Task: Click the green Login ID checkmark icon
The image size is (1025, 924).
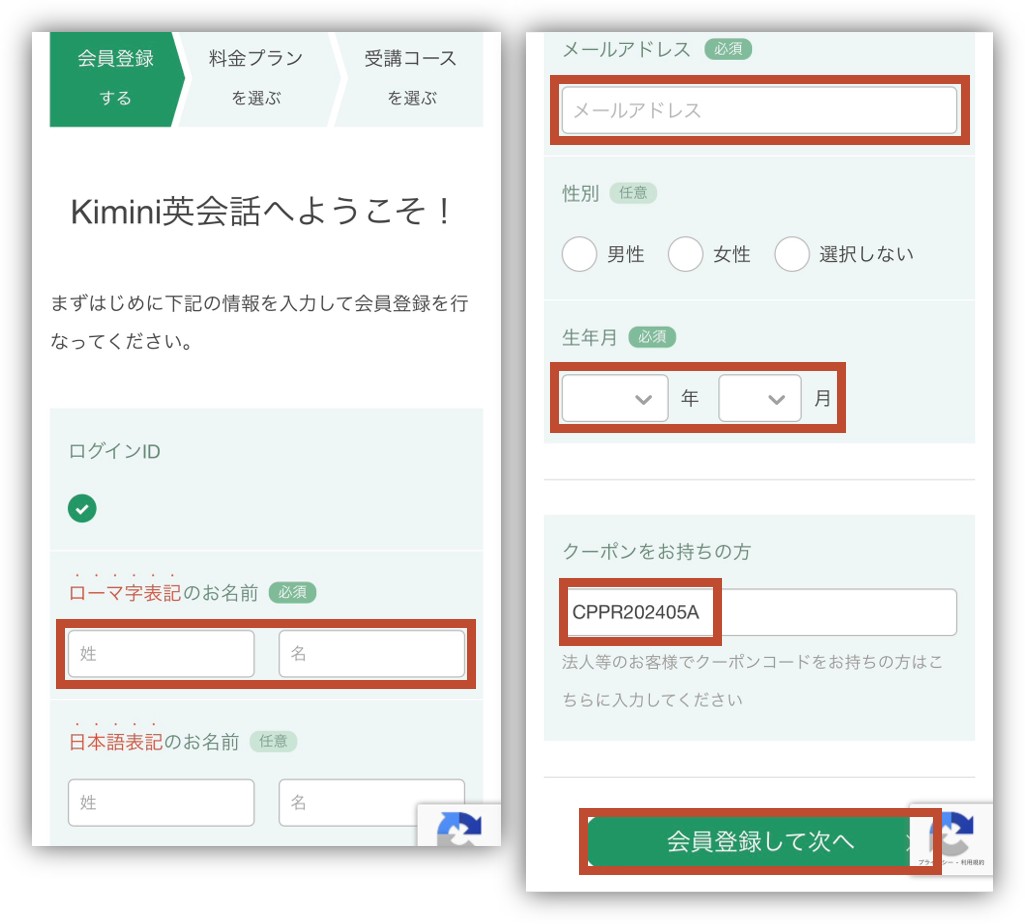Action: [82, 509]
